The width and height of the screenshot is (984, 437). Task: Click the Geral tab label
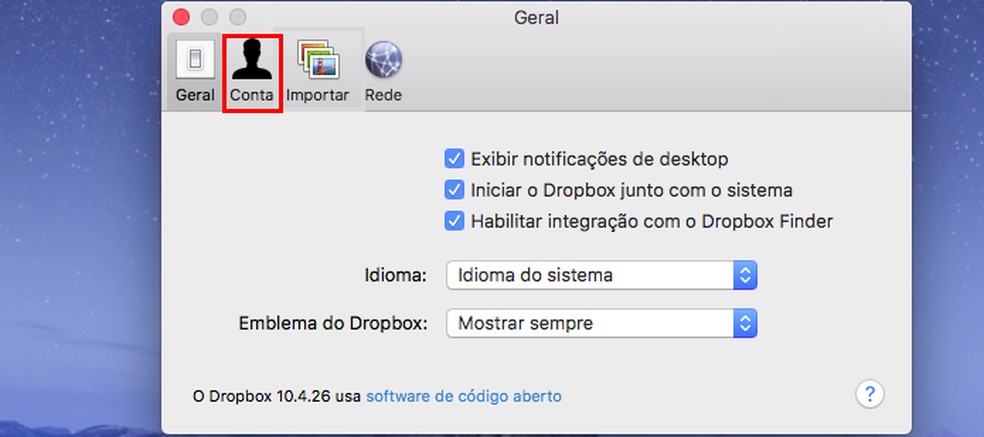tap(195, 96)
